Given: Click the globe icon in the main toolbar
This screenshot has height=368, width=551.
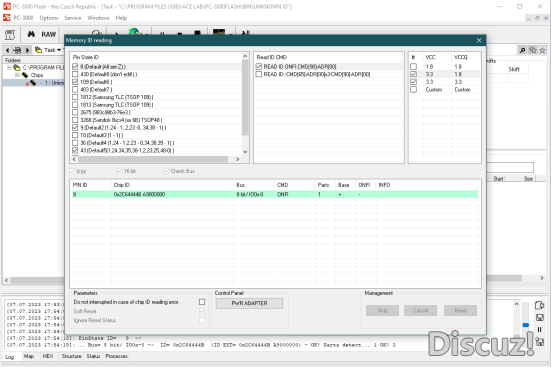Looking at the screenshot, I should [x=134, y=32].
